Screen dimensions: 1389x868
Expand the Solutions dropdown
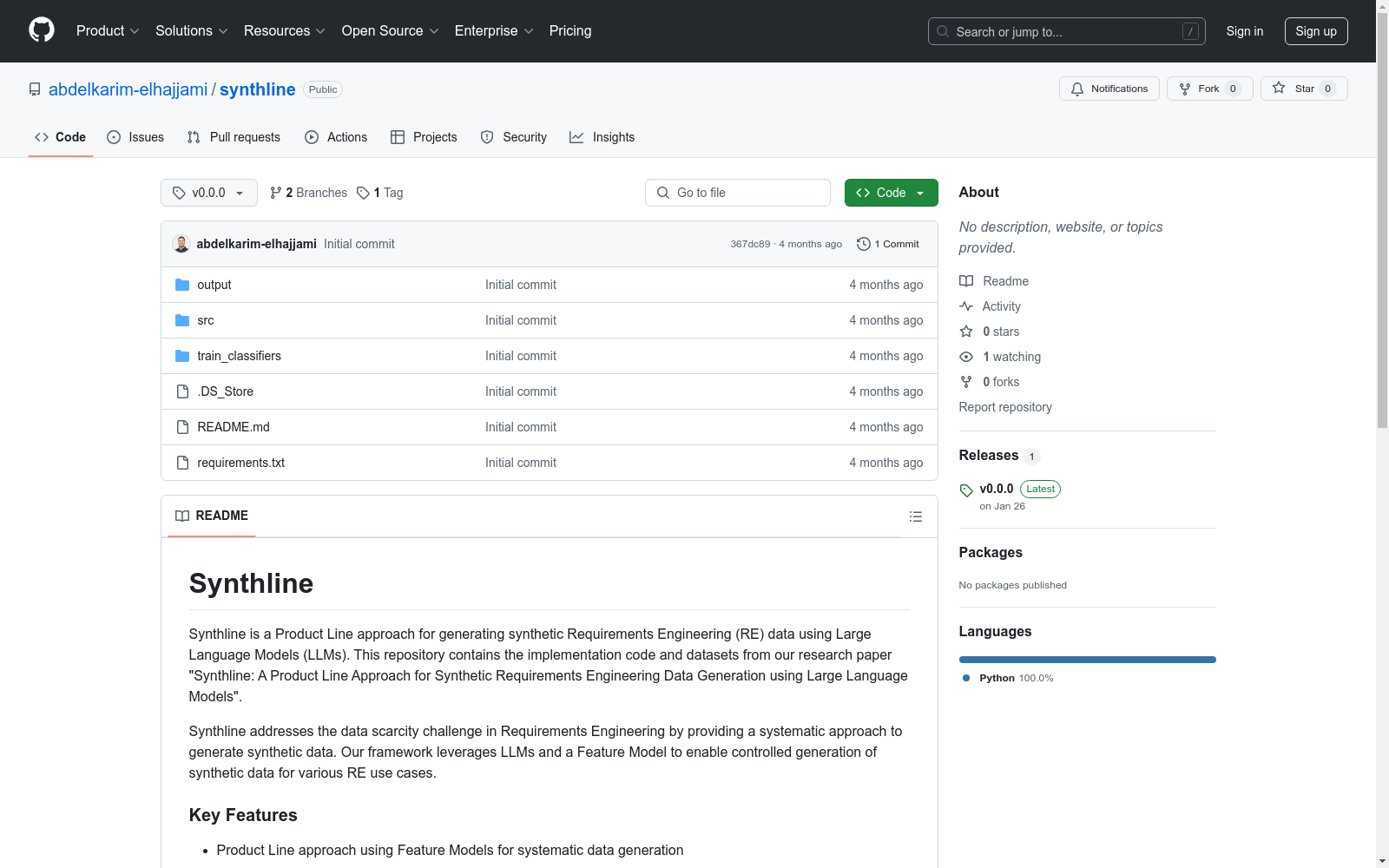pyautogui.click(x=192, y=31)
